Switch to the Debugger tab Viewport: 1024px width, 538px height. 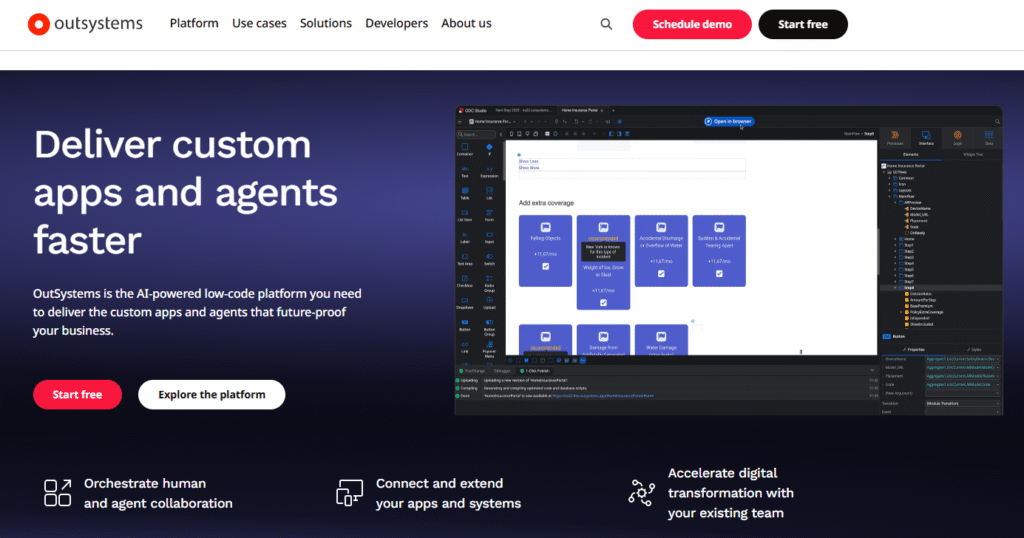tap(502, 371)
